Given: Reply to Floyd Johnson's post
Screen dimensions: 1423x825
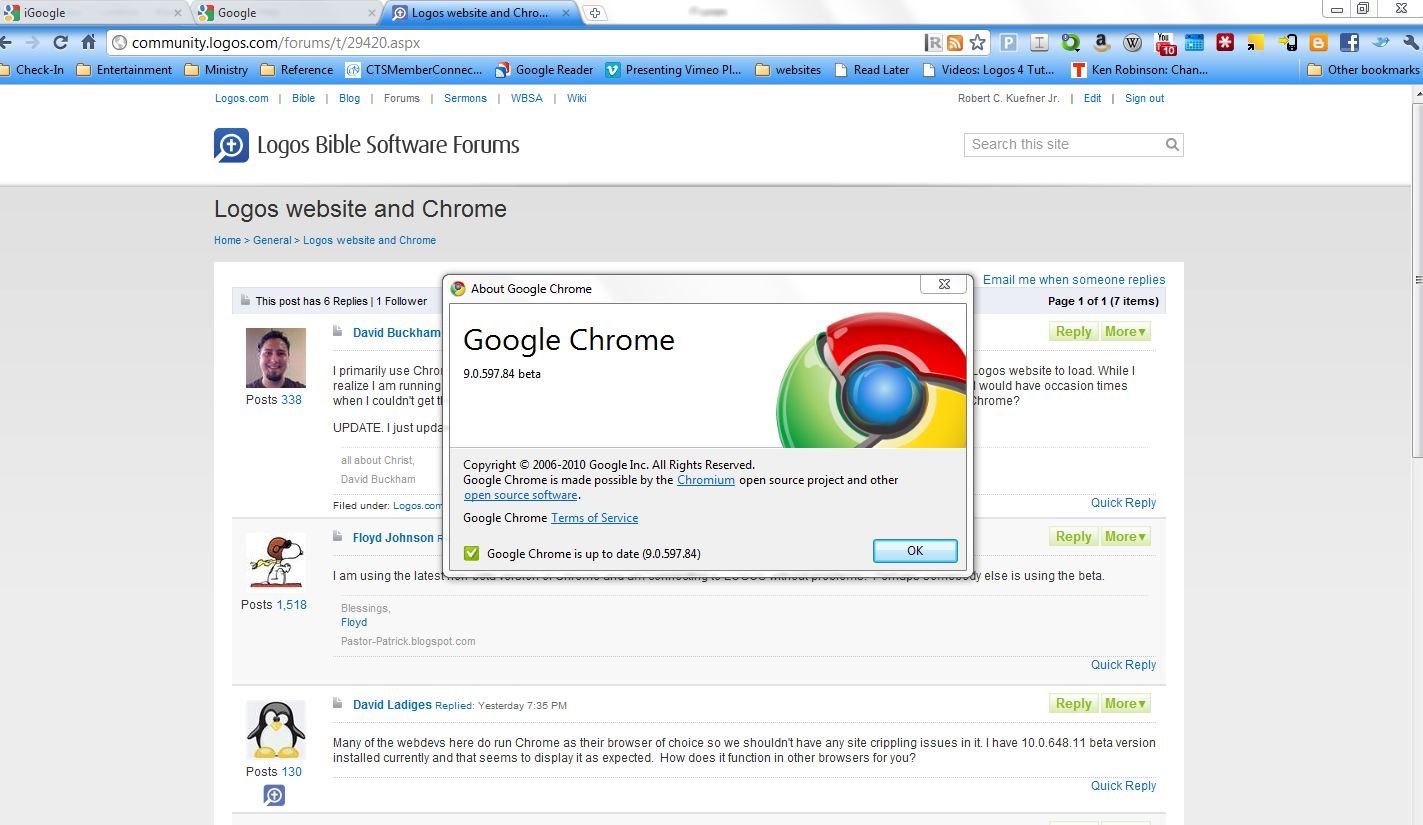Looking at the screenshot, I should [x=1073, y=537].
